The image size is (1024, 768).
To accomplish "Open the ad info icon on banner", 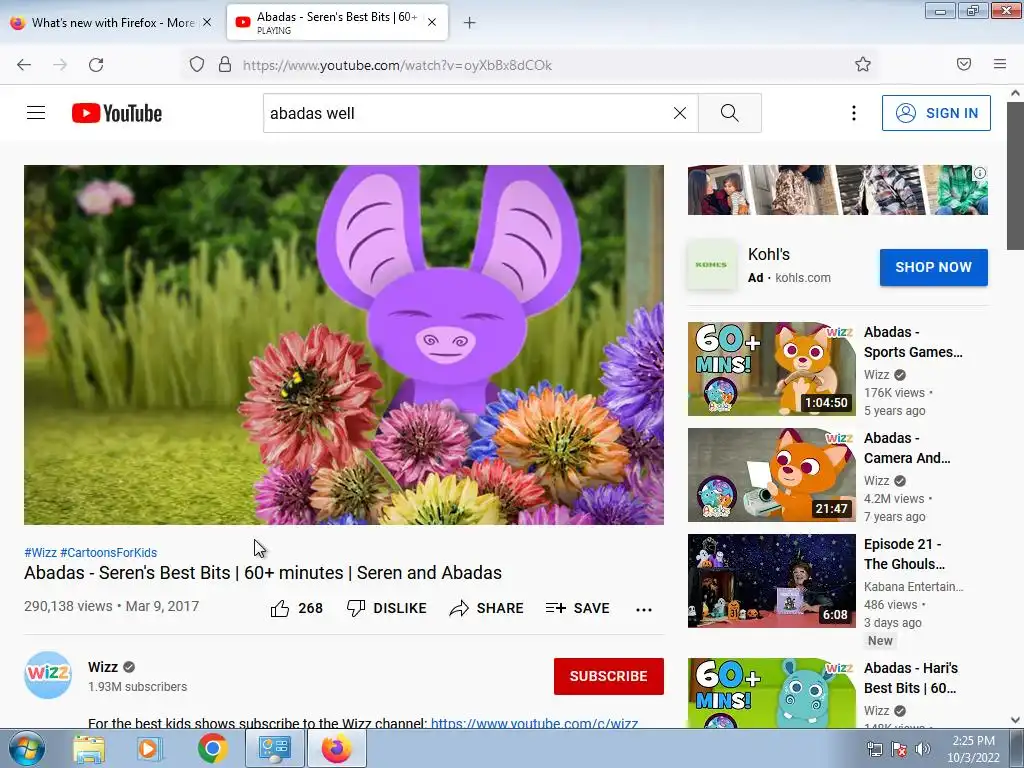I will pyautogui.click(x=980, y=173).
